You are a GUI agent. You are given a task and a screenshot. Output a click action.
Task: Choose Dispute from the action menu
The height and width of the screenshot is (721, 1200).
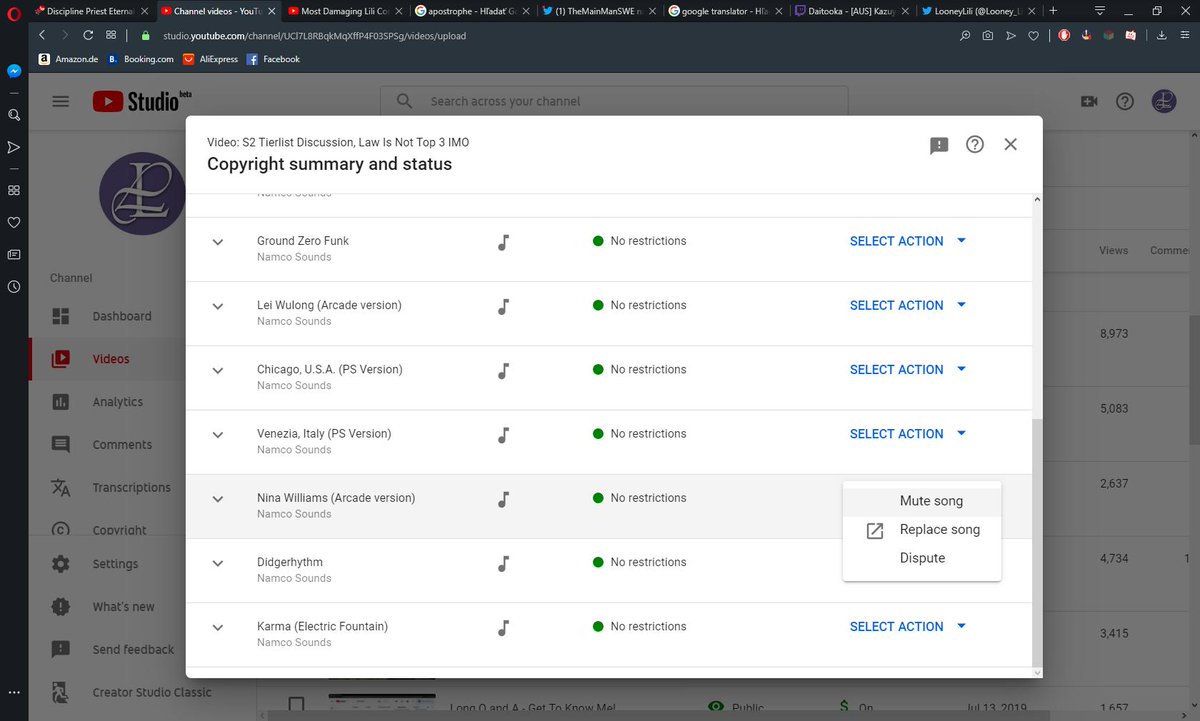click(922, 558)
